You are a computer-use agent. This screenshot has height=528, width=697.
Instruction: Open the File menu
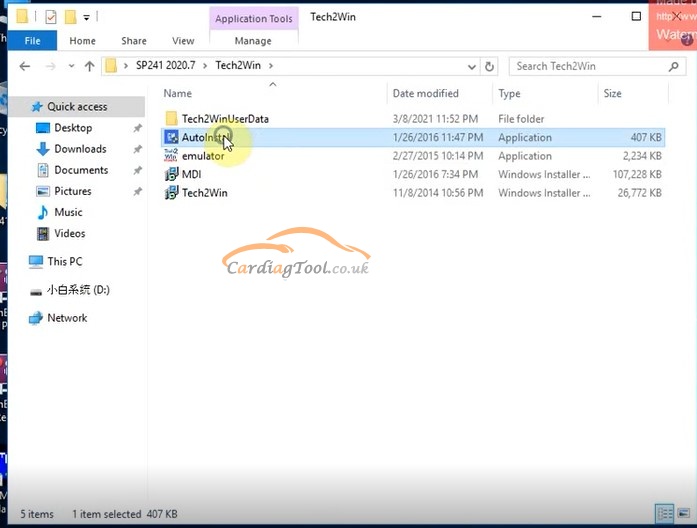(x=32, y=41)
